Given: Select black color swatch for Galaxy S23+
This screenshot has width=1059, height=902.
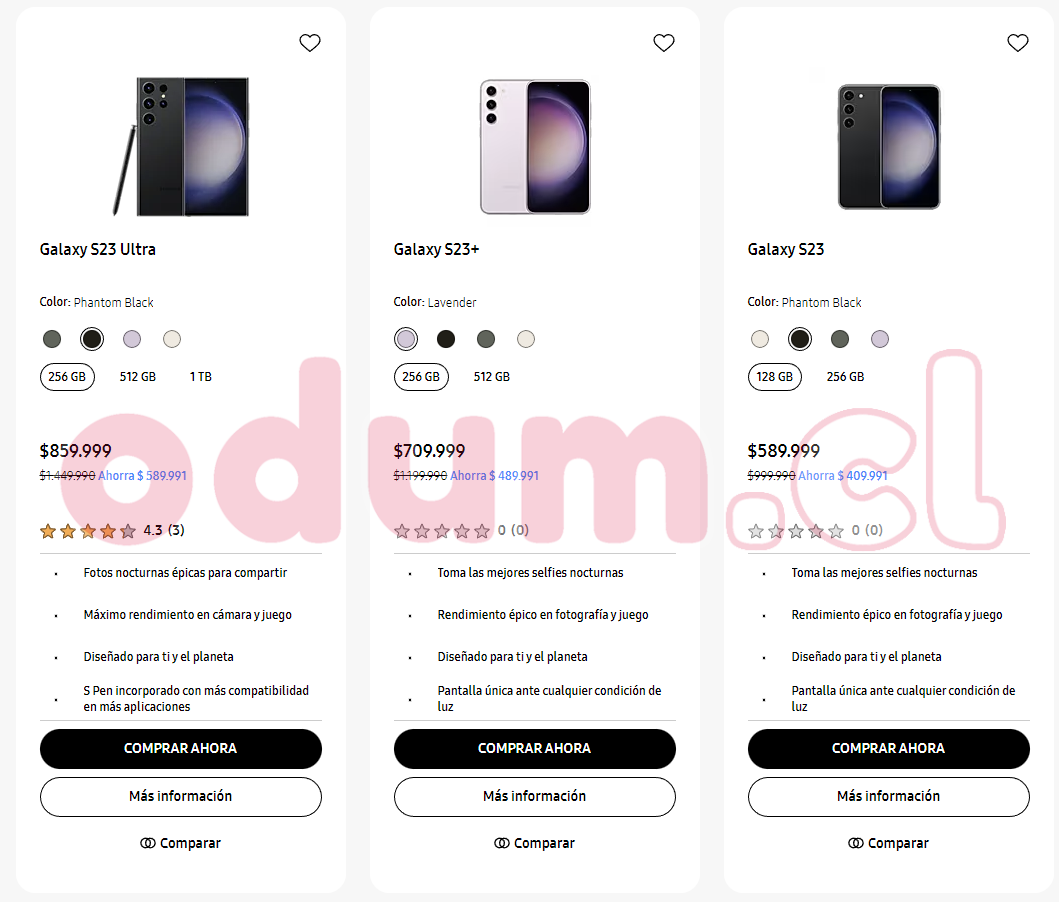Looking at the screenshot, I should coord(446,339).
